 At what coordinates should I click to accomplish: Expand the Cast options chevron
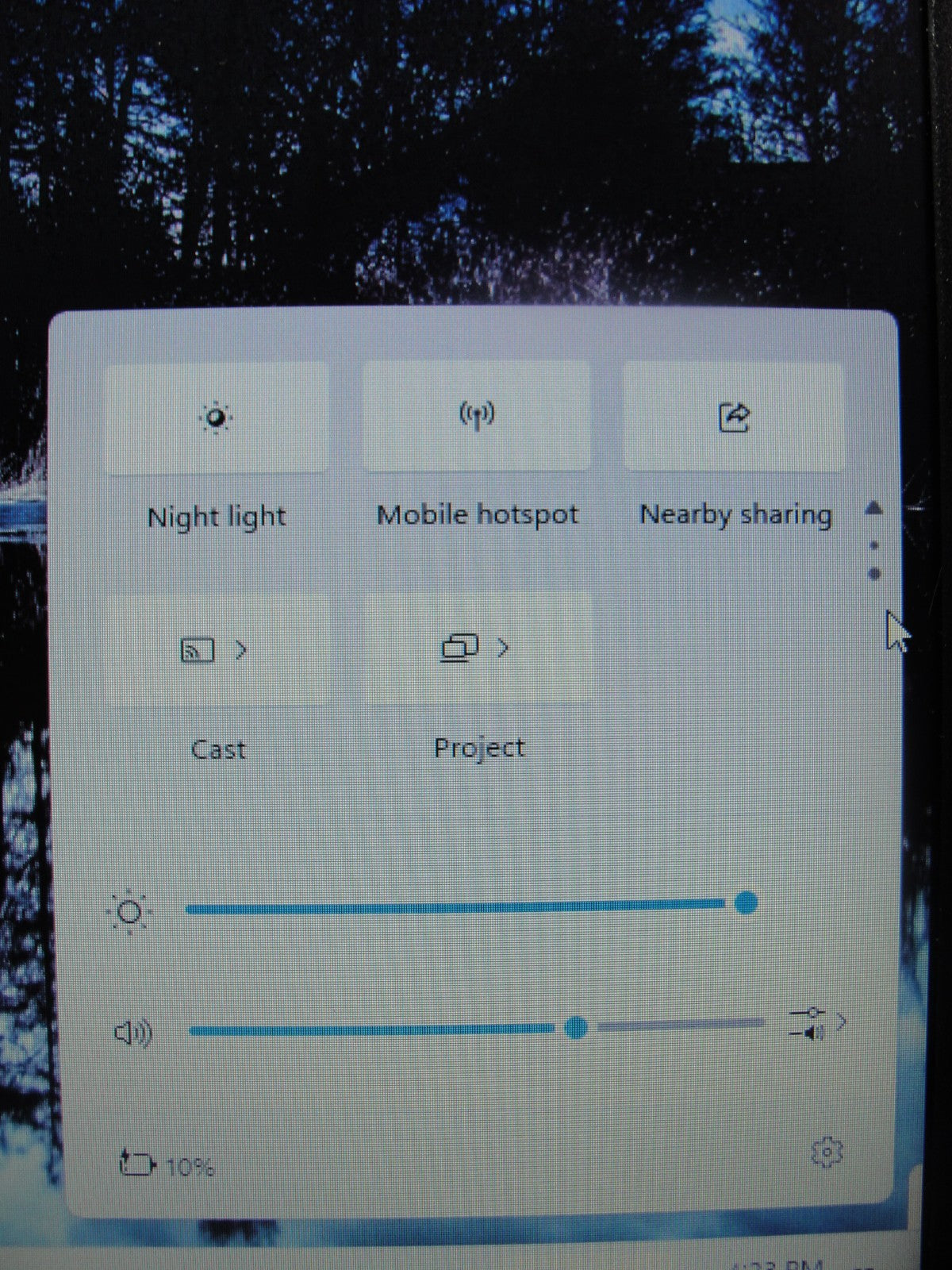pyautogui.click(x=241, y=650)
